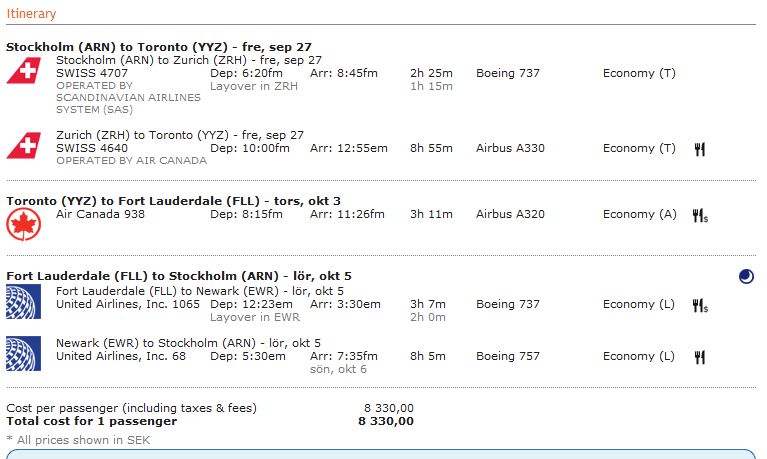
Task: Click the Boeing 757 aircraft label
Action: [x=507, y=356]
